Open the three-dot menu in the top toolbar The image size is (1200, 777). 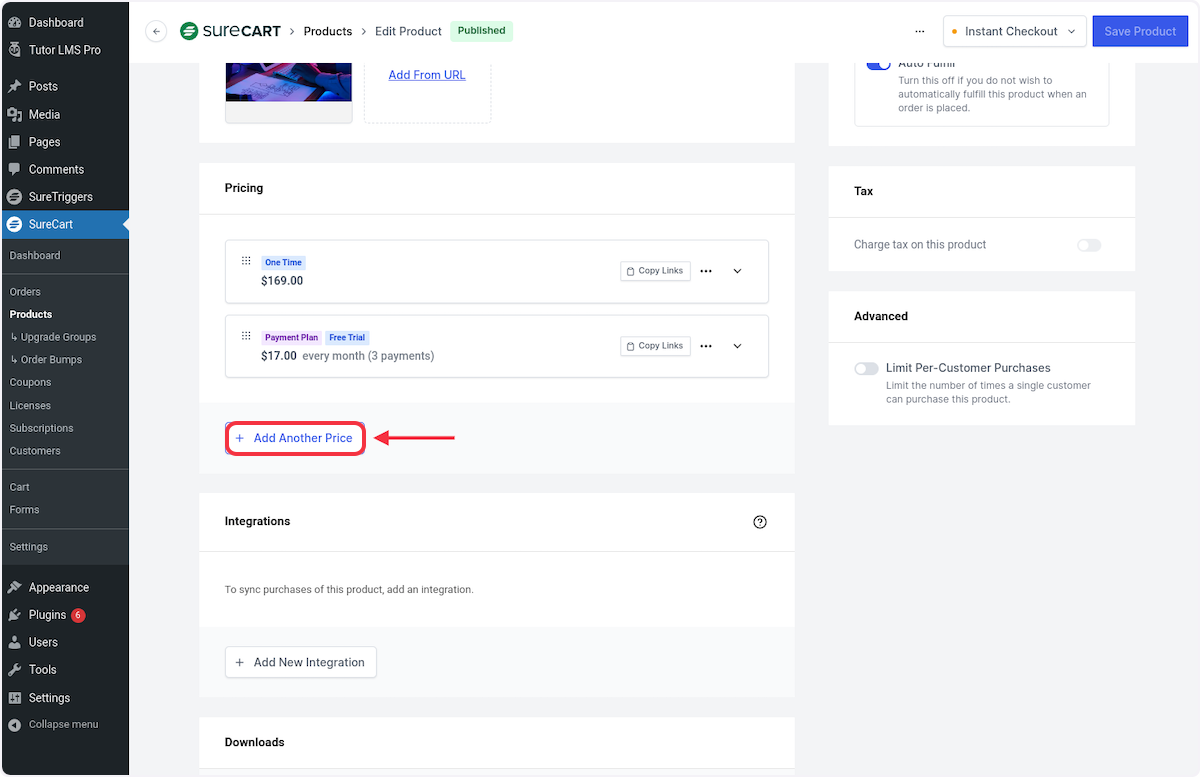pos(919,31)
